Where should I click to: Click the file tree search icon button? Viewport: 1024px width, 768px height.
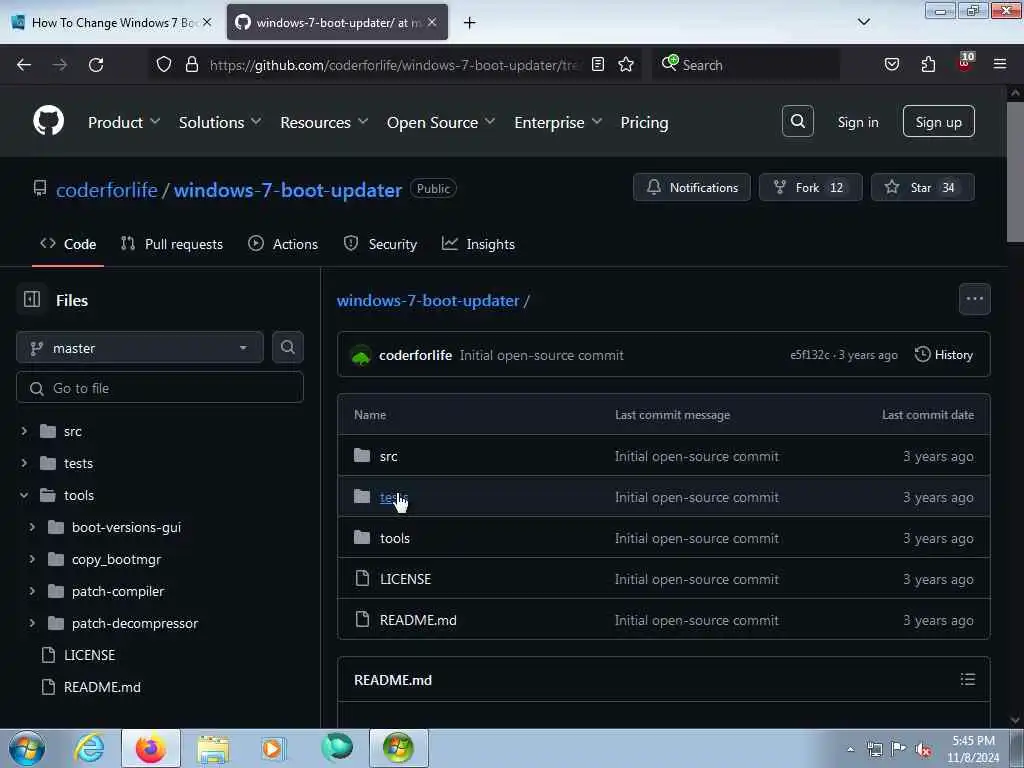287,347
